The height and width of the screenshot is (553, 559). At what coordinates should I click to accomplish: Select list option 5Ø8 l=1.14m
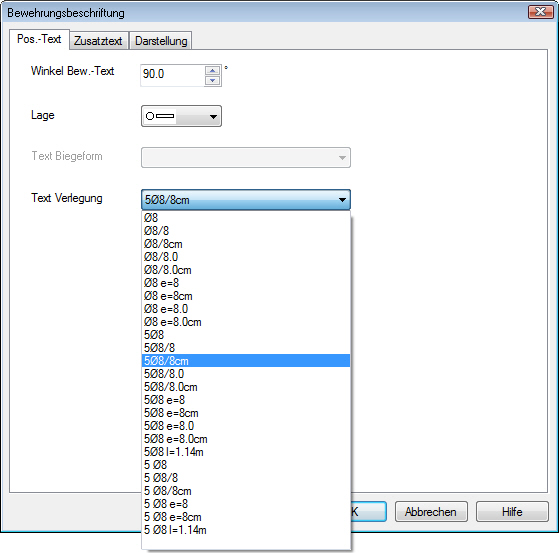(x=246, y=452)
